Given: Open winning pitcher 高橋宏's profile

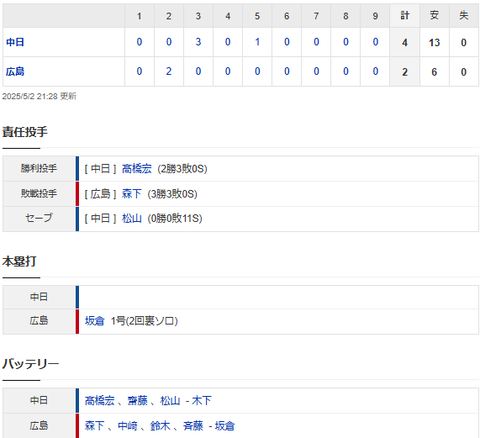Looking at the screenshot, I should point(137,169).
